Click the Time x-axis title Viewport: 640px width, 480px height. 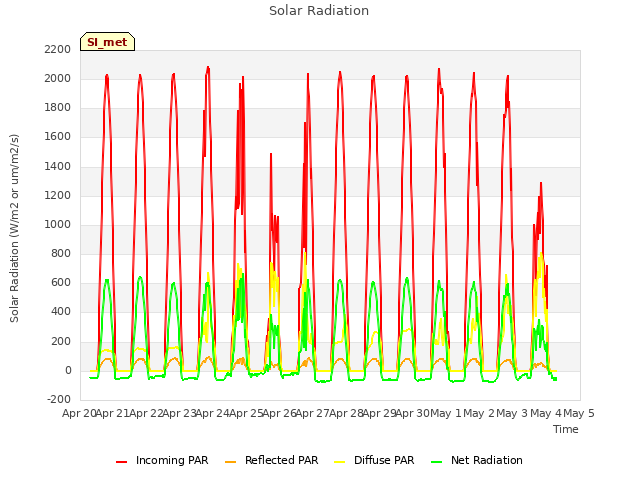tap(566, 429)
